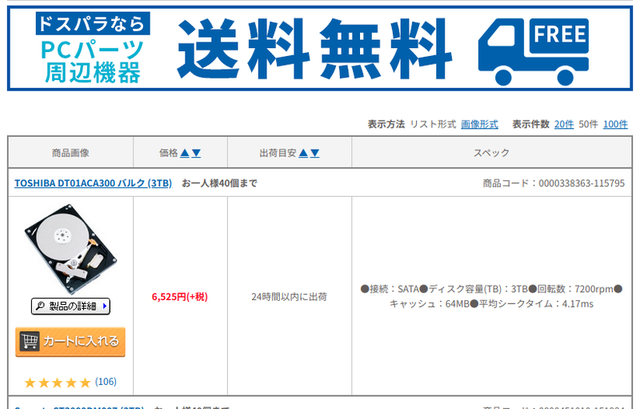Click the 商品画像 column header
Image resolution: width=640 pixels, height=409 pixels.
[71, 153]
